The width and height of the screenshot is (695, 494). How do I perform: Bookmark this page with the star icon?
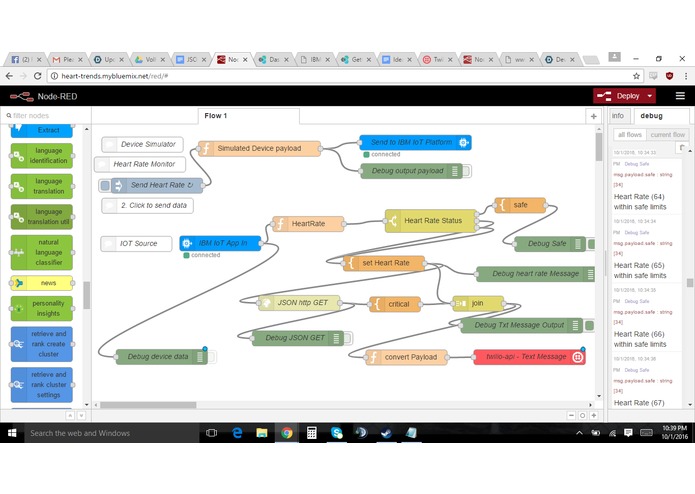pyautogui.click(x=636, y=76)
